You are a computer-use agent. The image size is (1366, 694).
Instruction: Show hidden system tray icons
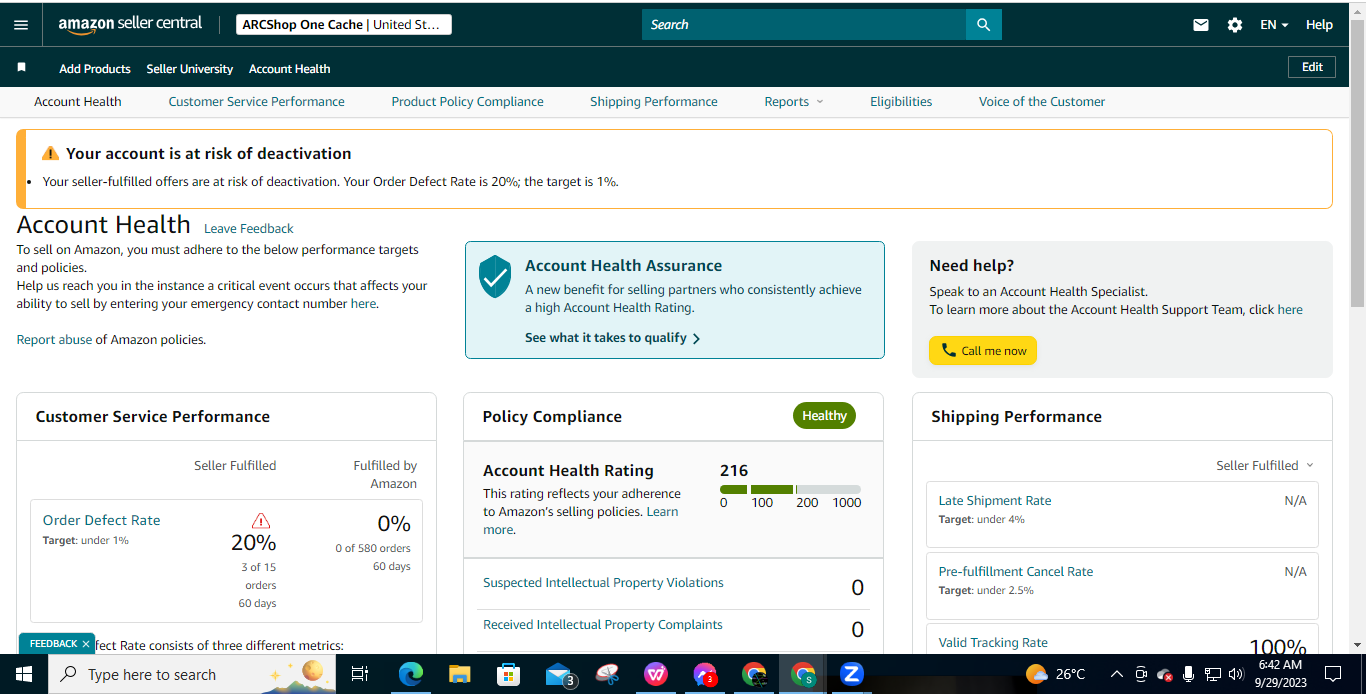coord(1116,674)
